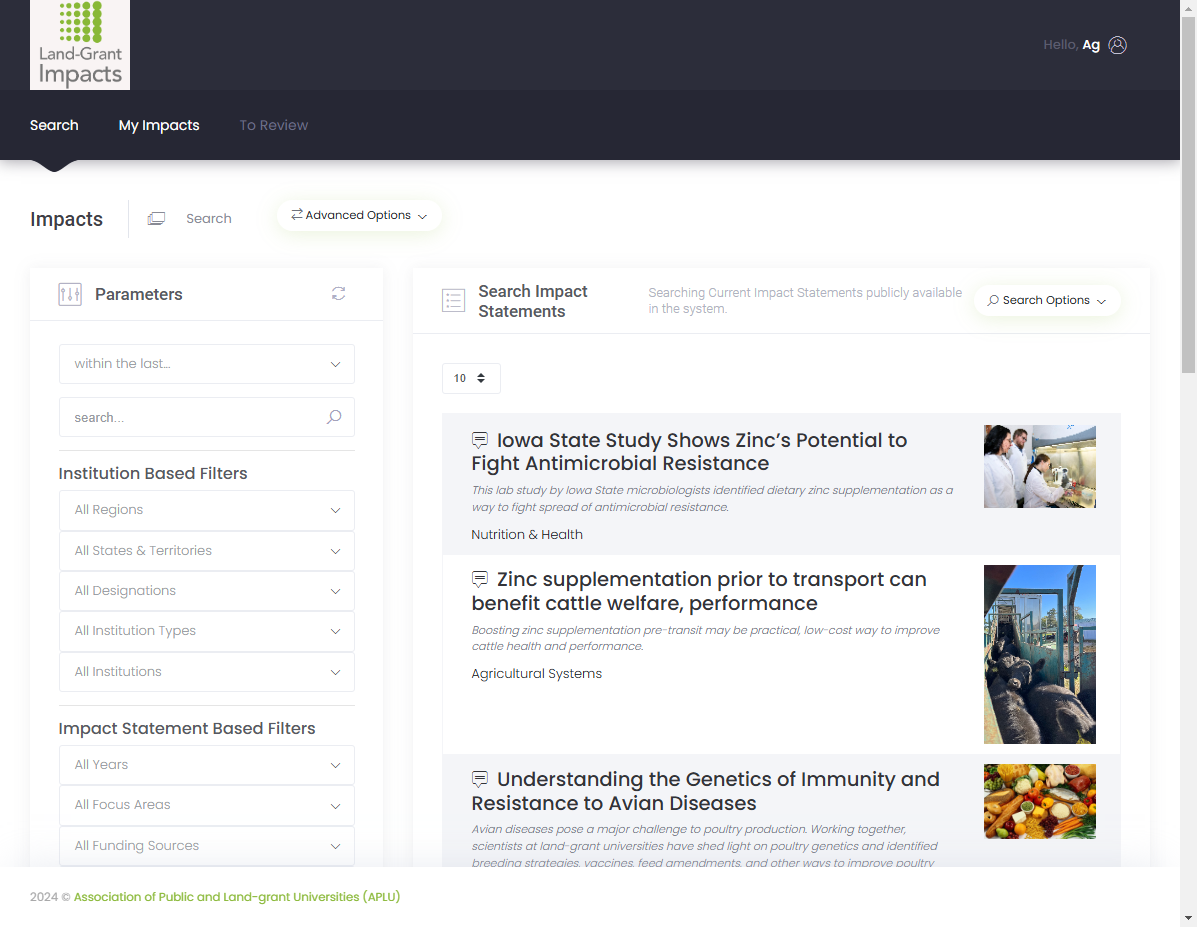
Task: Click the Search breadcrumb next to Impacts
Action: coord(208,218)
